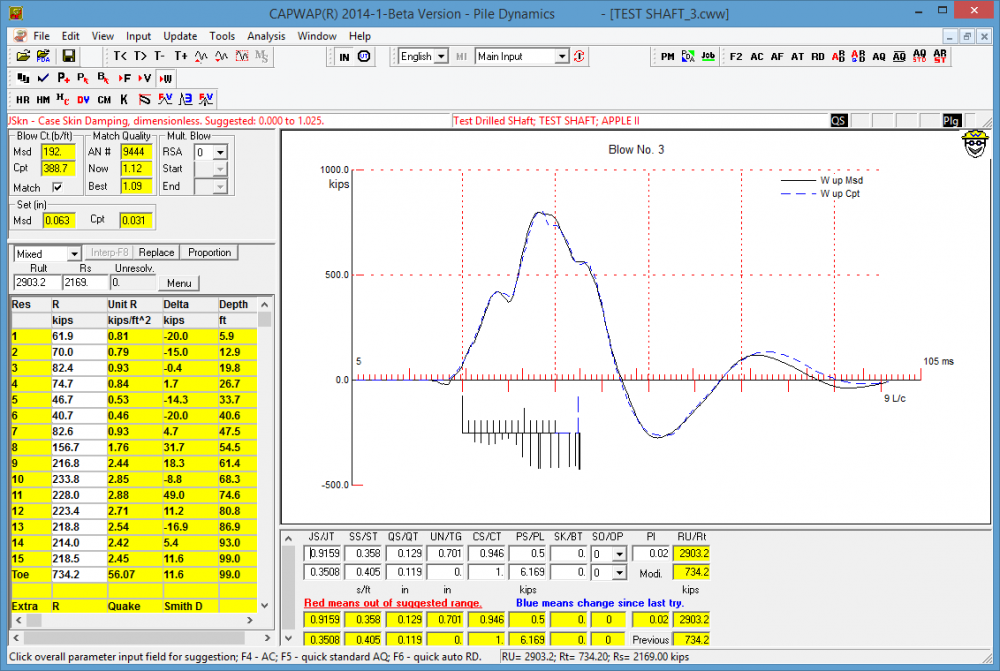The width and height of the screenshot is (1000, 671).
Task: Click the Proportion button
Action: (x=209, y=253)
